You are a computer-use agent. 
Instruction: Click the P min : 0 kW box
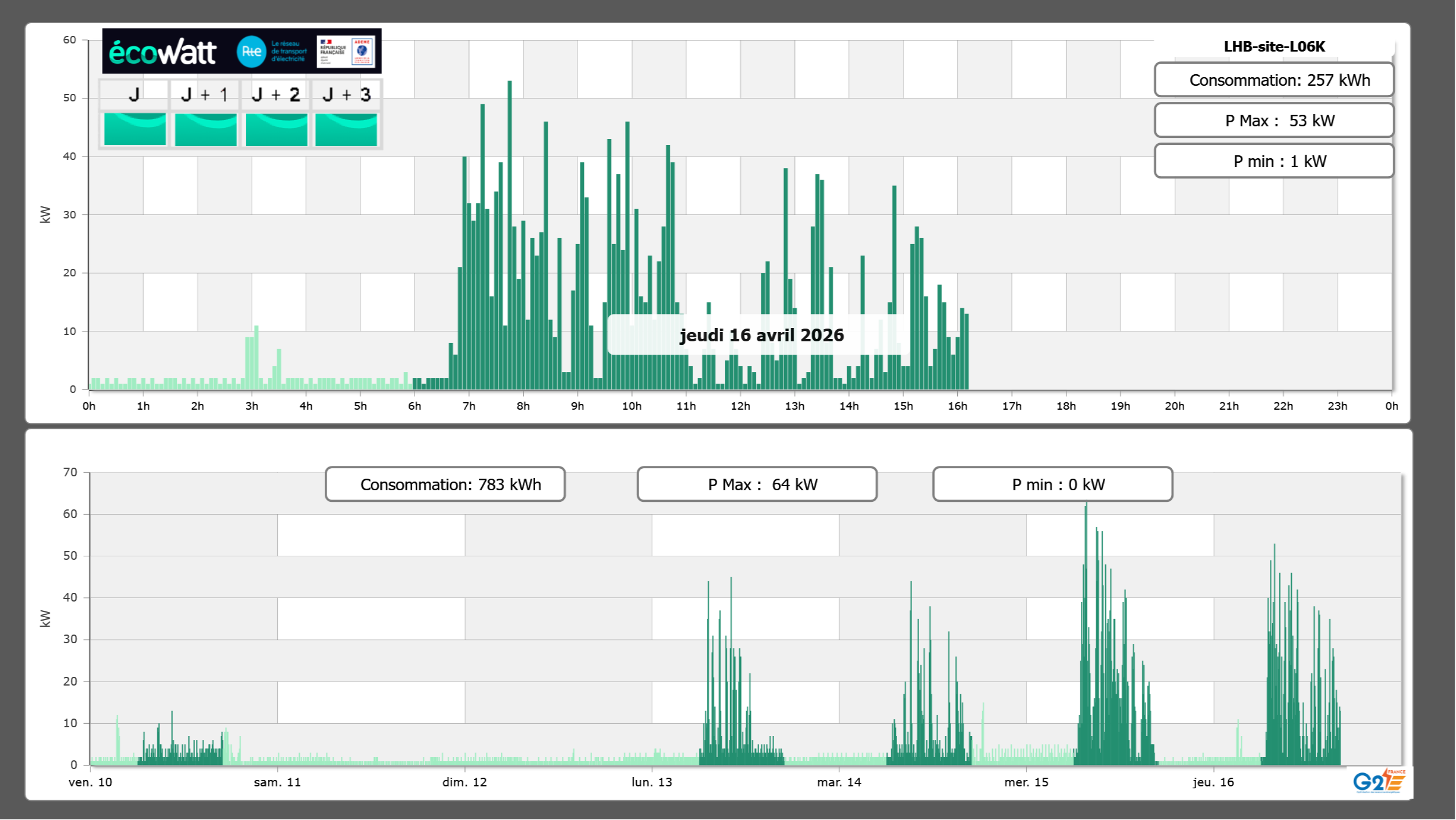[1052, 484]
